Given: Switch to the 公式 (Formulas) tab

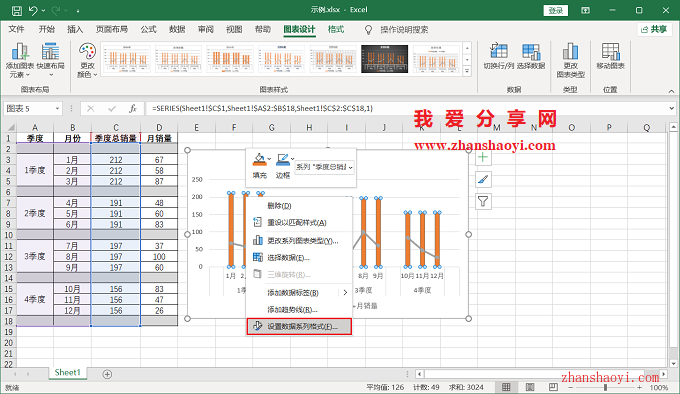Looking at the screenshot, I should [148, 29].
